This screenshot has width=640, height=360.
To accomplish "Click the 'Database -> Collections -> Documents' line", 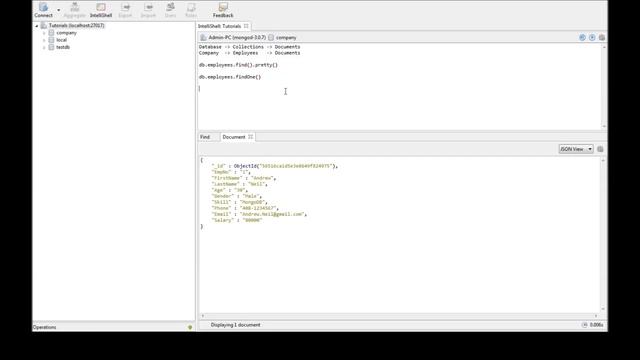I will 249,47.
